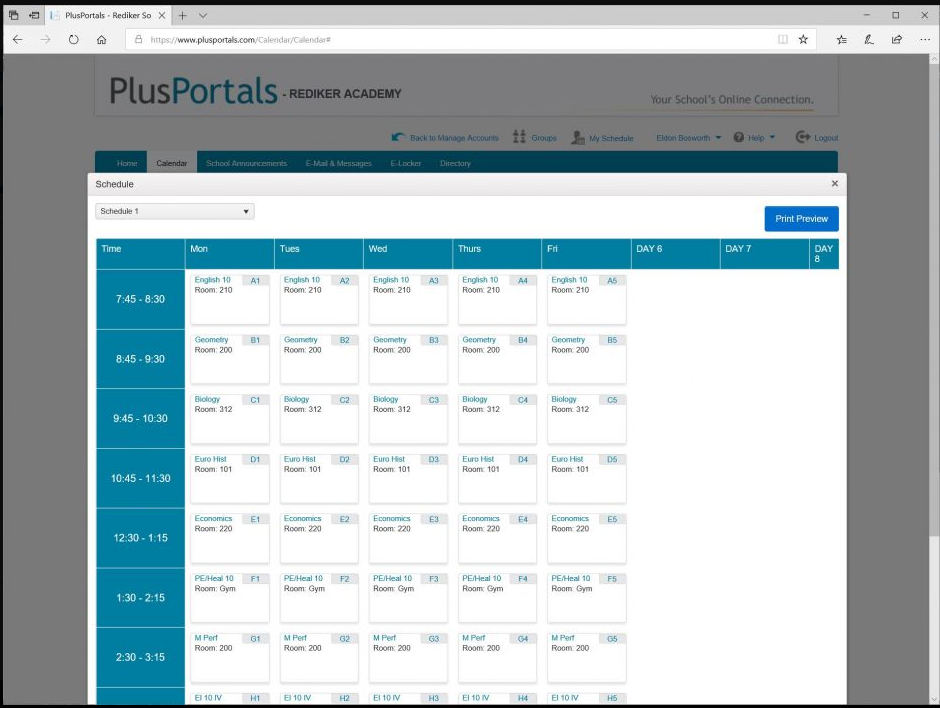Switch to the School Announcements tab
The image size is (940, 708).
coord(246,162)
